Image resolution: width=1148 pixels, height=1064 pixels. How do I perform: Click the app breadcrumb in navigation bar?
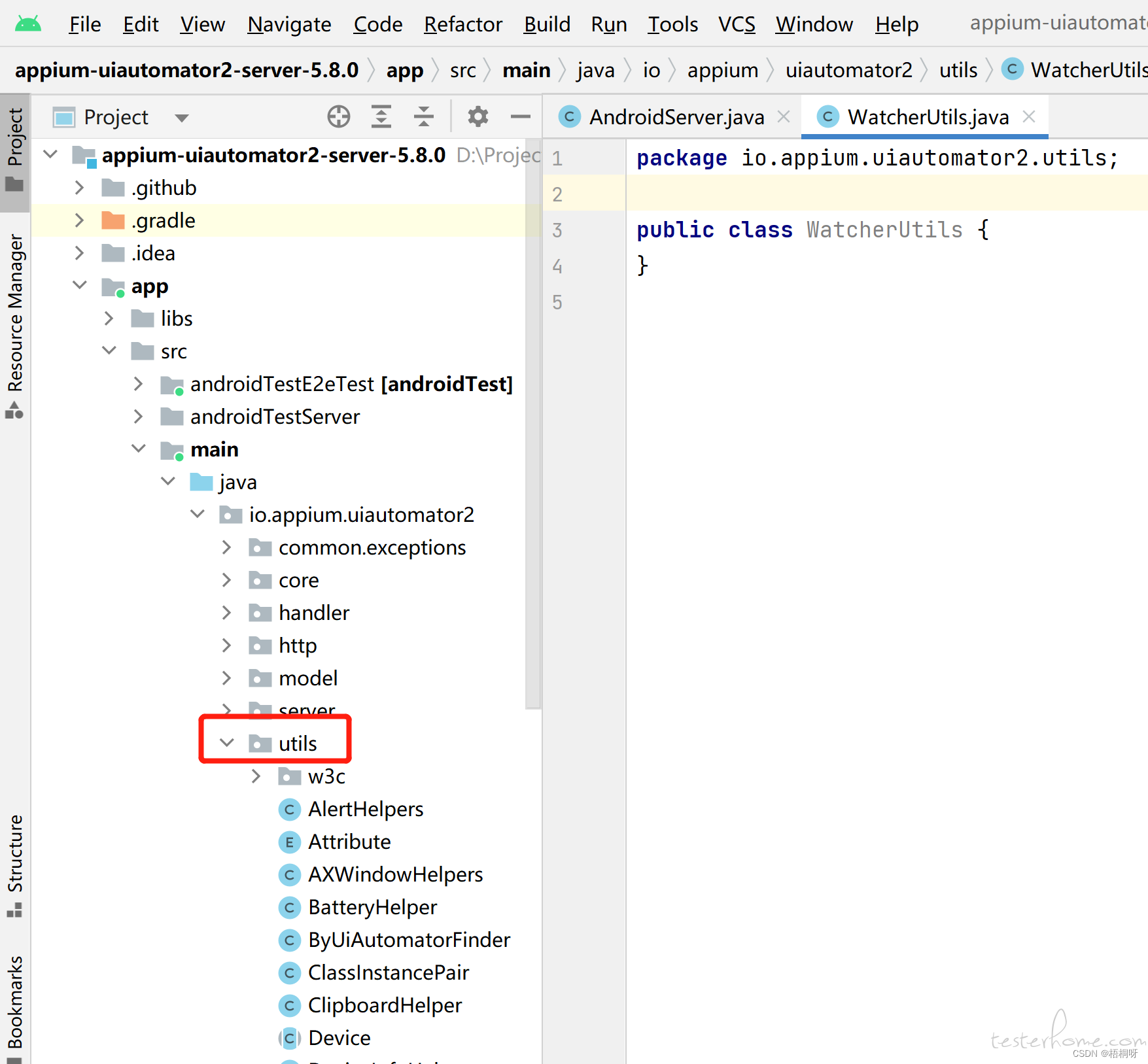pos(405,70)
